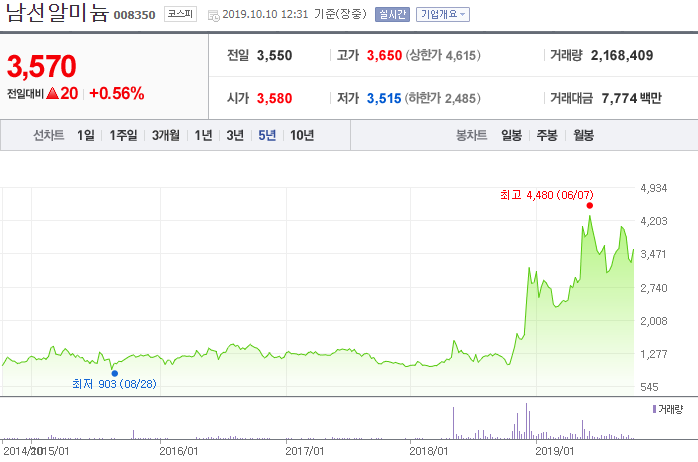Click the stock code 008350
Screen dimensions: 698x462
pos(134,15)
